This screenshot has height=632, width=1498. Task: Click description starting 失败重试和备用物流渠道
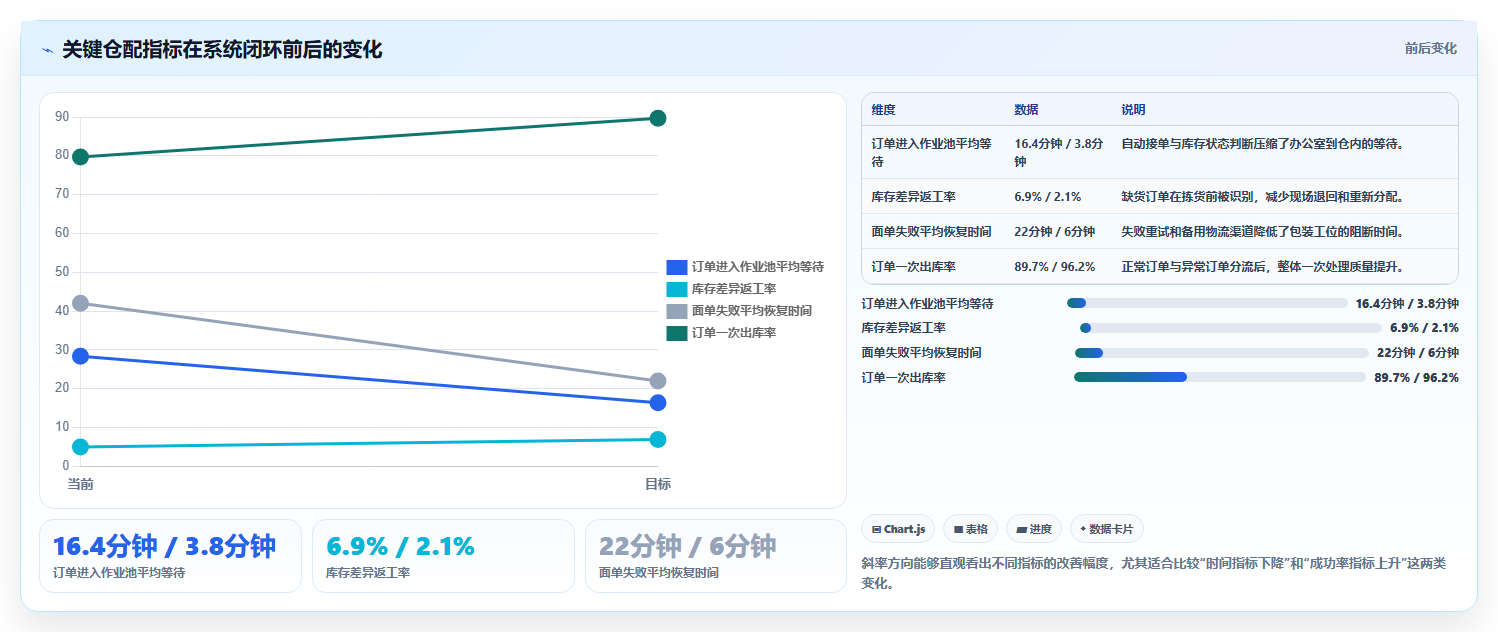coord(1263,232)
